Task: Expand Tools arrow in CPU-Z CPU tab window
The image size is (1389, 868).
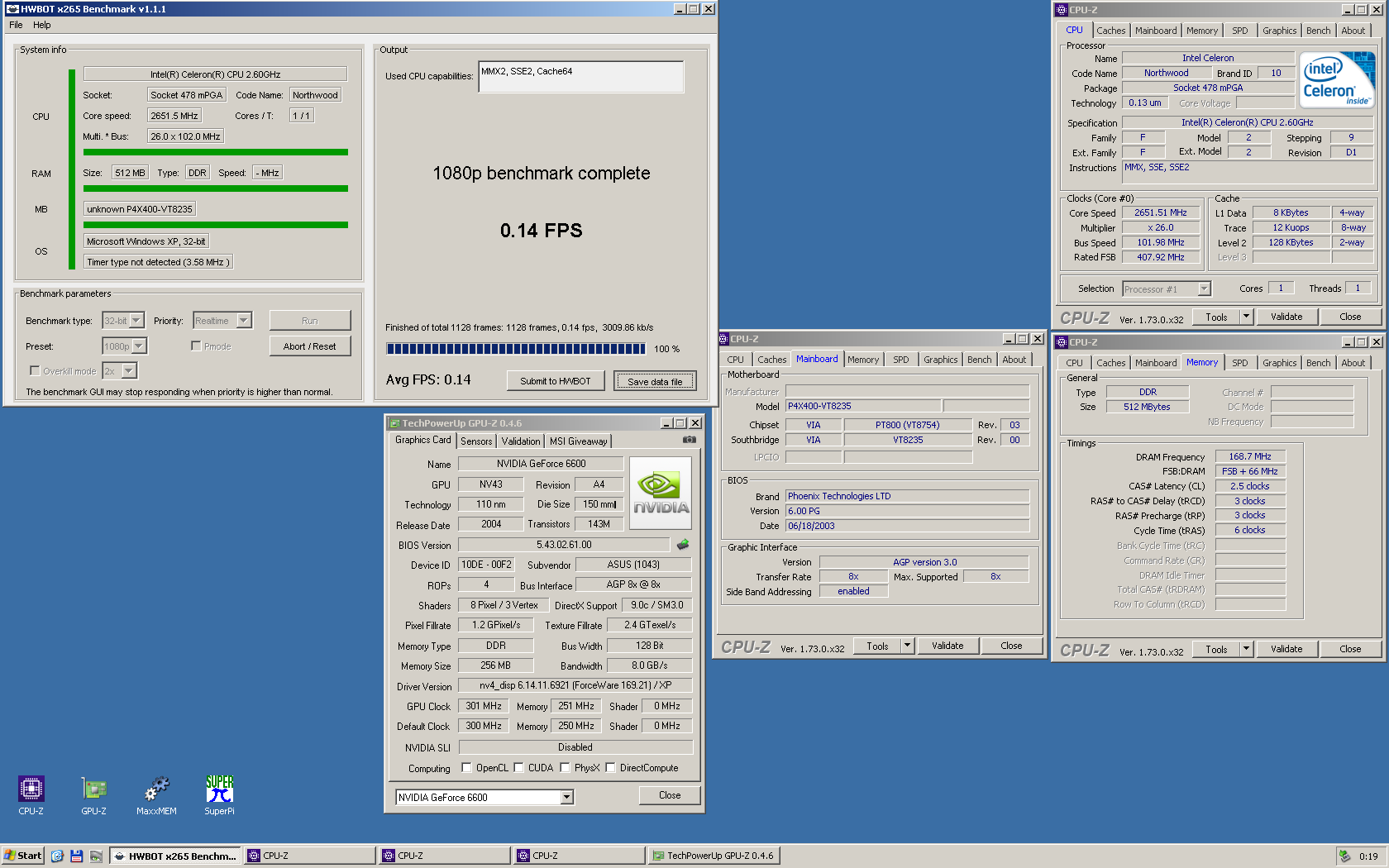Action: (x=1247, y=317)
